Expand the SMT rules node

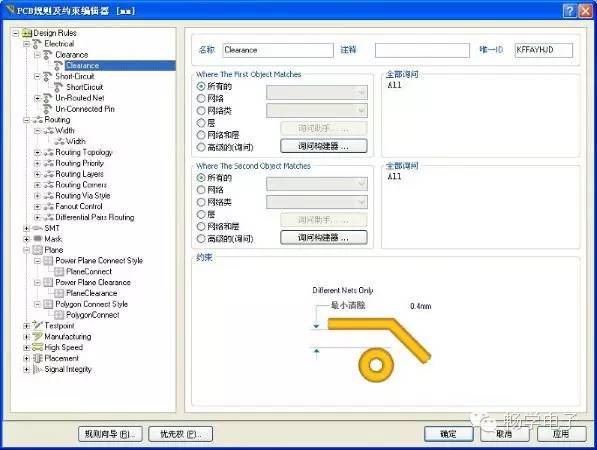(26, 228)
